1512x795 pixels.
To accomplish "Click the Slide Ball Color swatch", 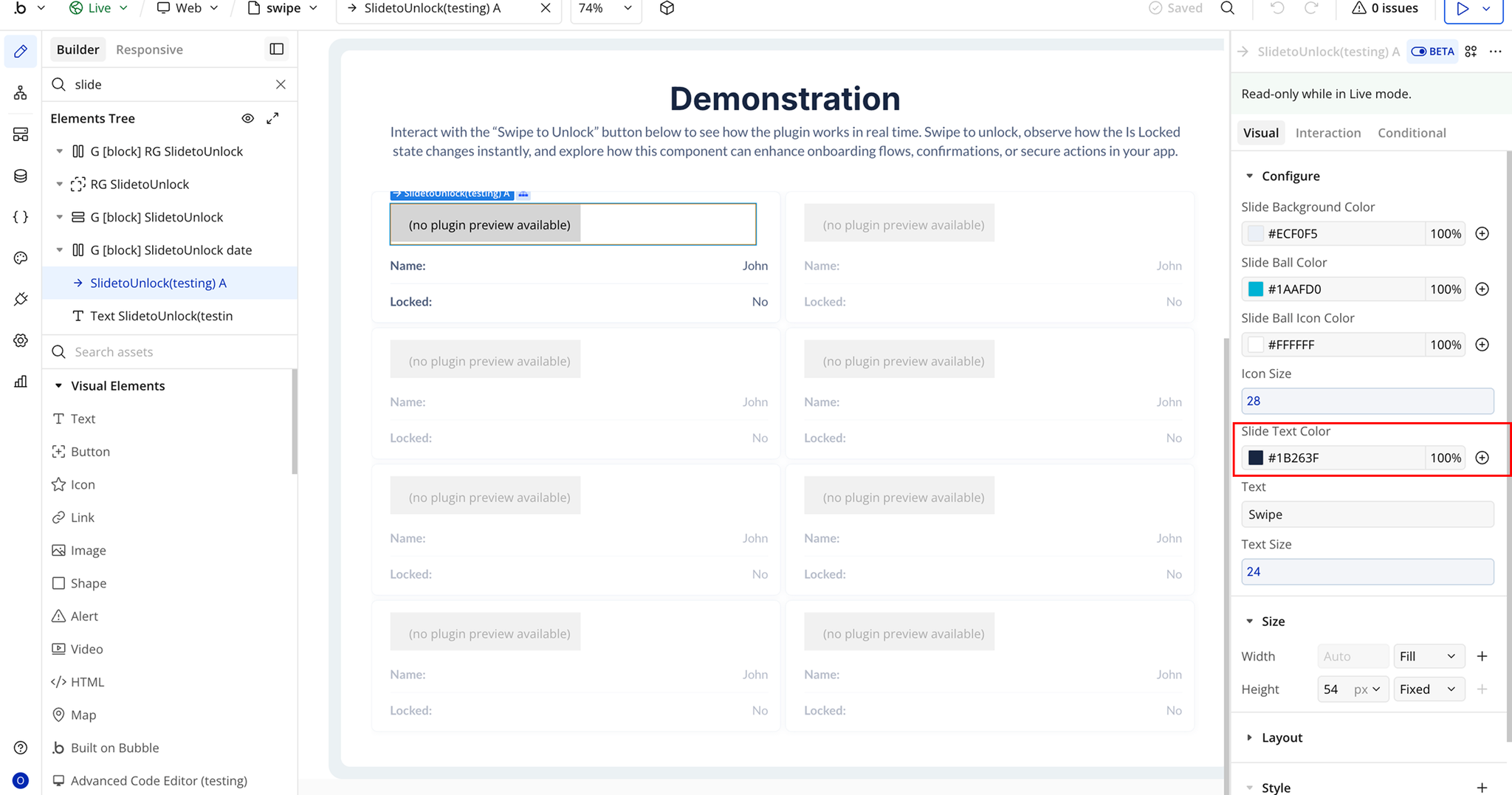I will tap(1255, 289).
